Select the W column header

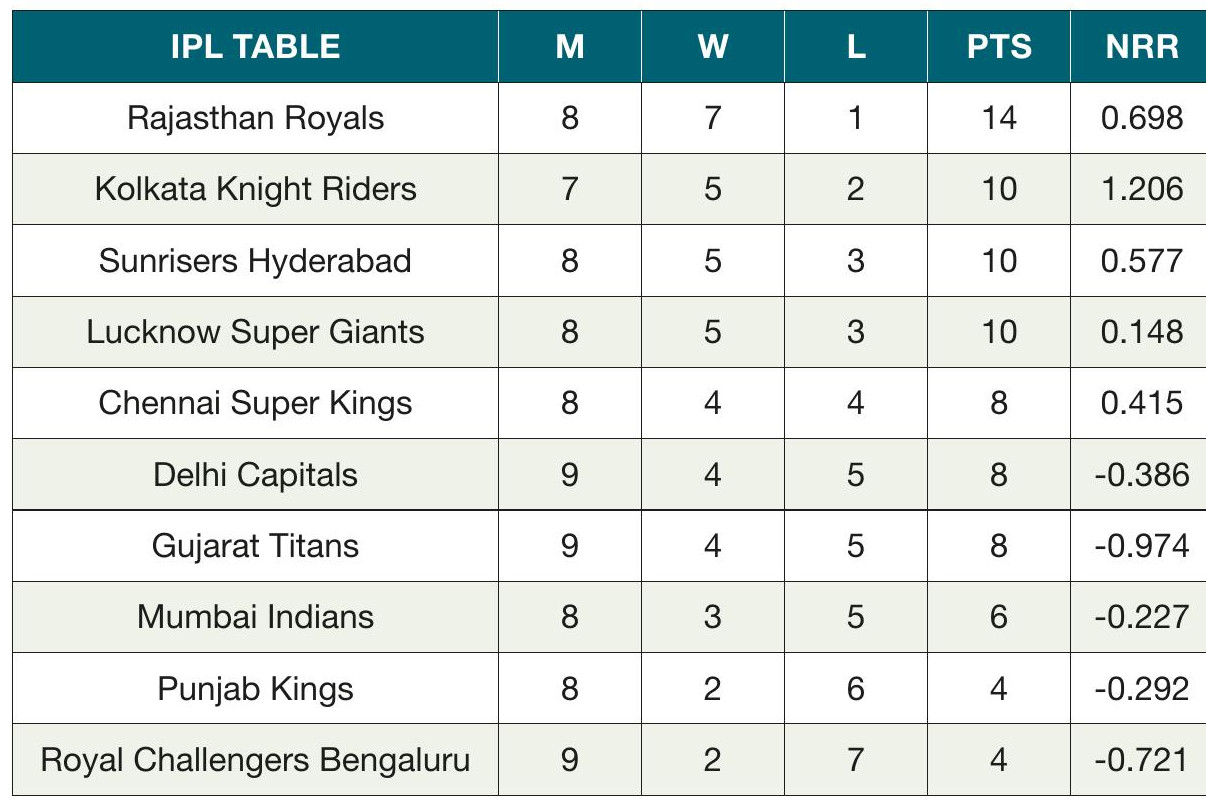point(712,47)
